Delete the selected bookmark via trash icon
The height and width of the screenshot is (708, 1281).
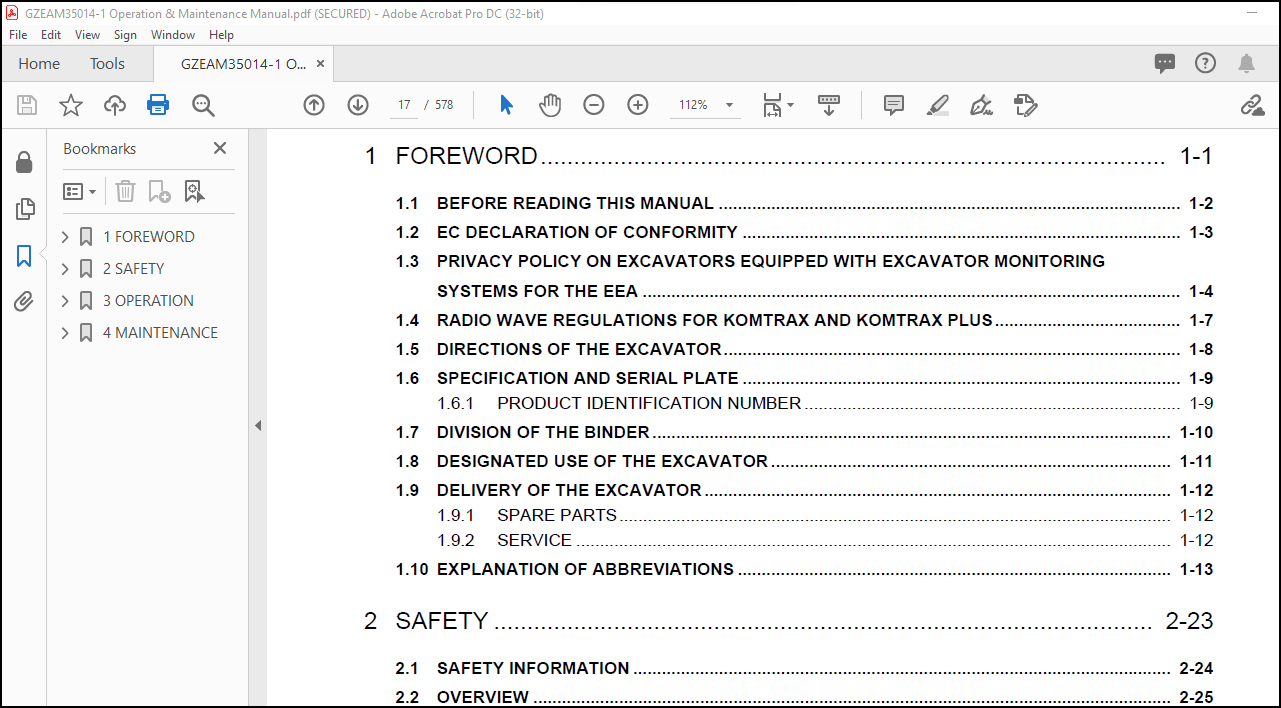pos(125,191)
